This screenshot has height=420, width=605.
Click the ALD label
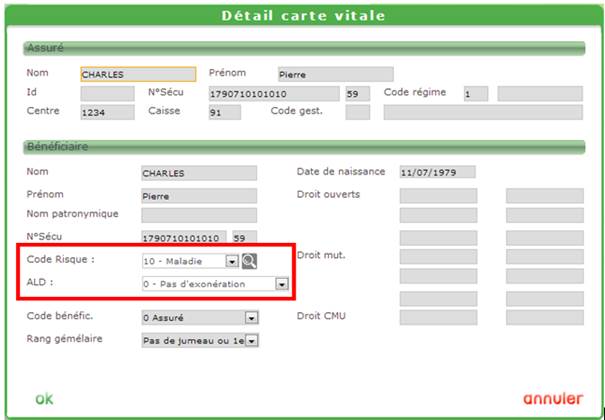tap(39, 282)
